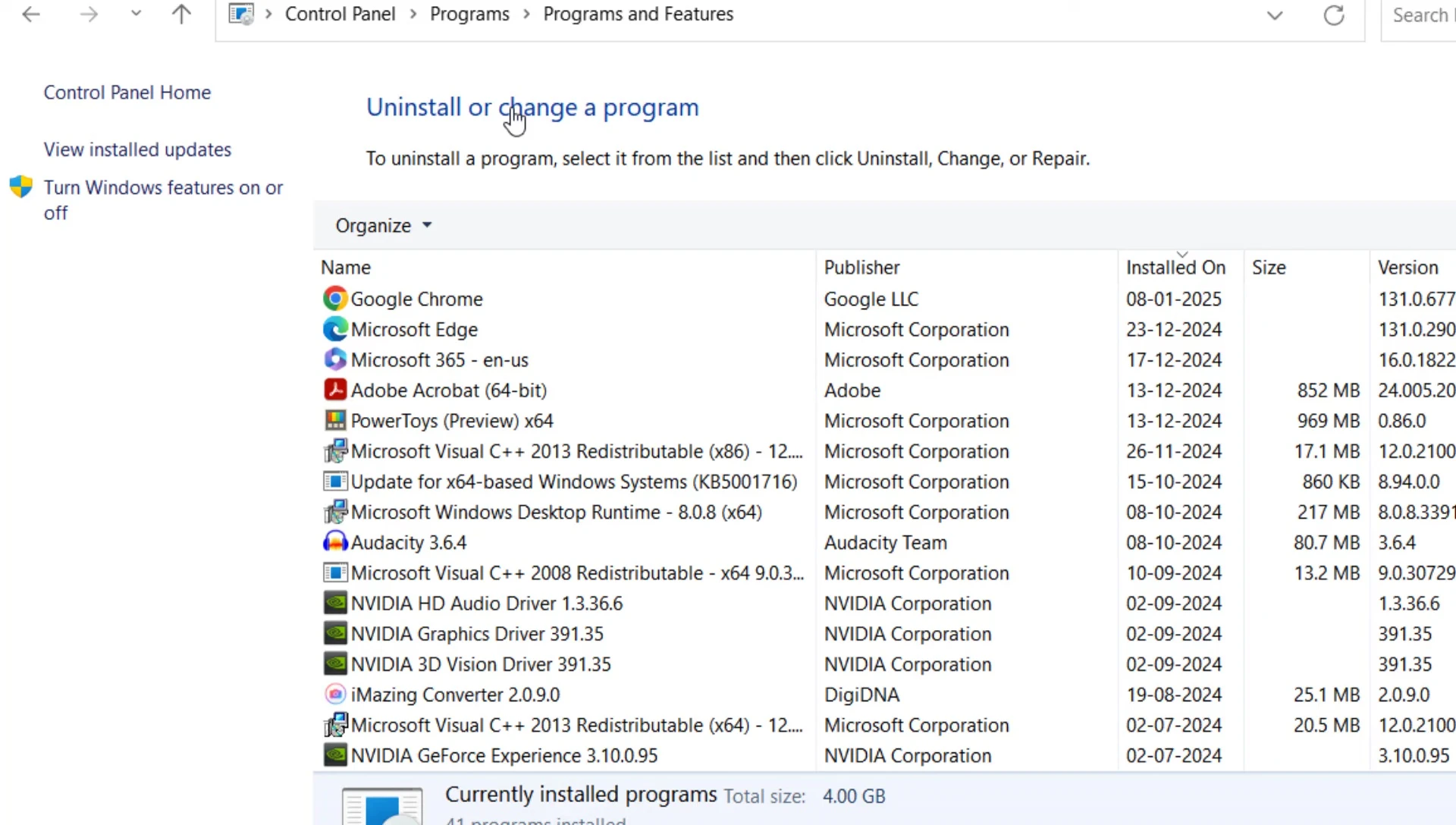The image size is (1456, 825).
Task: Open Turn Windows features on or off
Action: pyautogui.click(x=163, y=200)
